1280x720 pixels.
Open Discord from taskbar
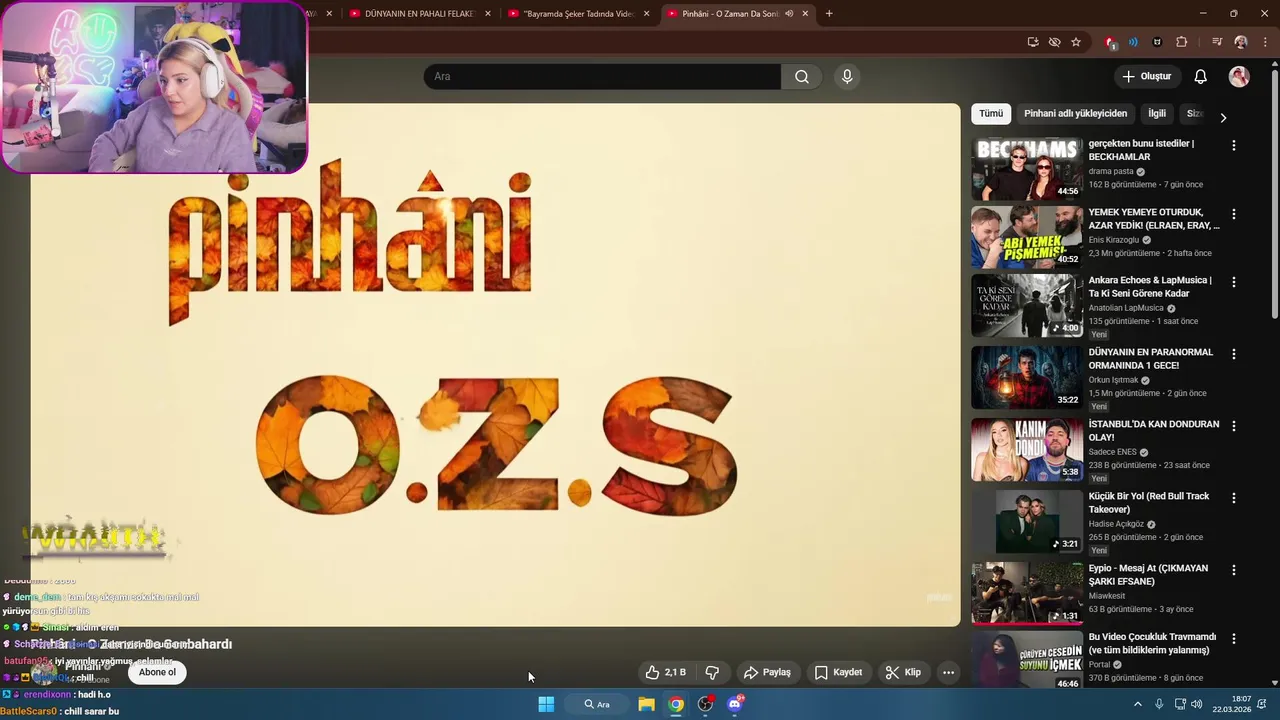pyautogui.click(x=735, y=704)
